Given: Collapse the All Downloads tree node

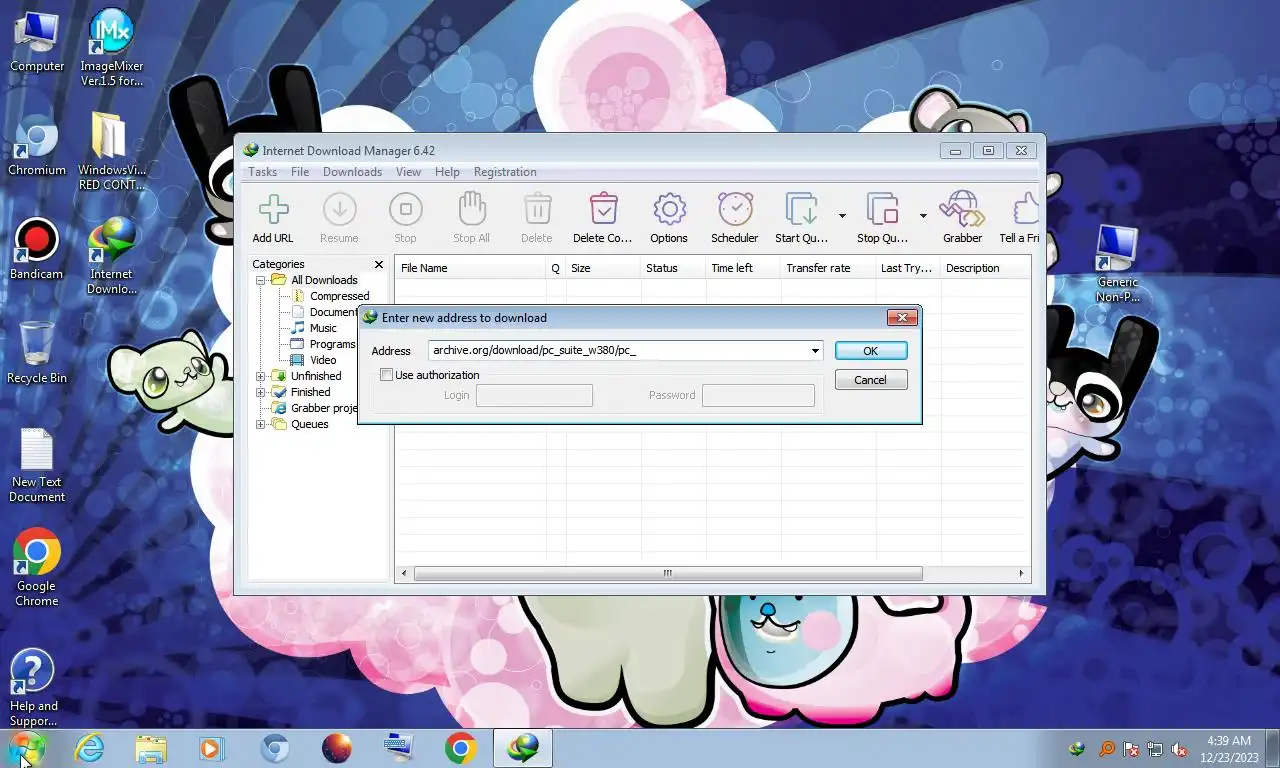Looking at the screenshot, I should (261, 280).
